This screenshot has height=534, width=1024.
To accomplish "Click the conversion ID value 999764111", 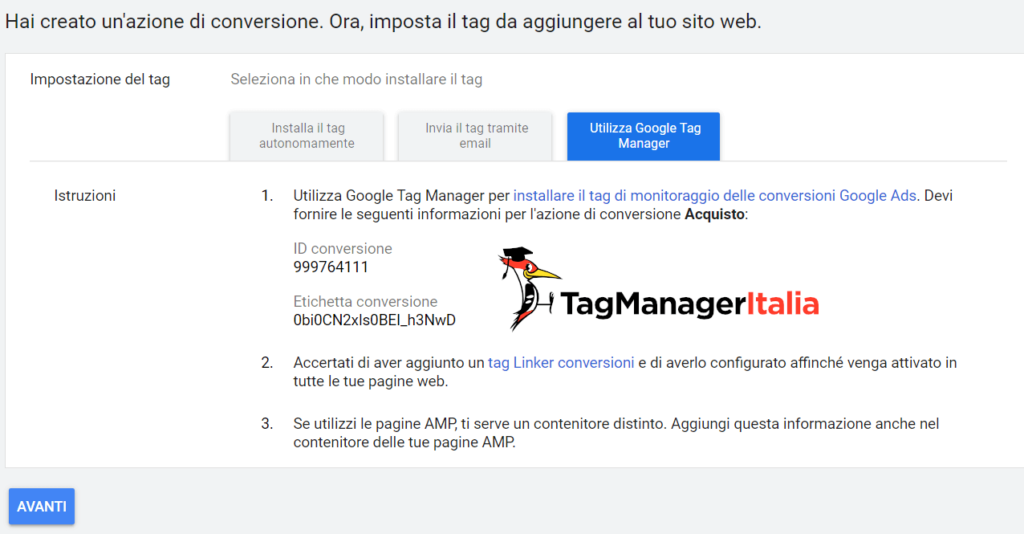I will click(330, 267).
